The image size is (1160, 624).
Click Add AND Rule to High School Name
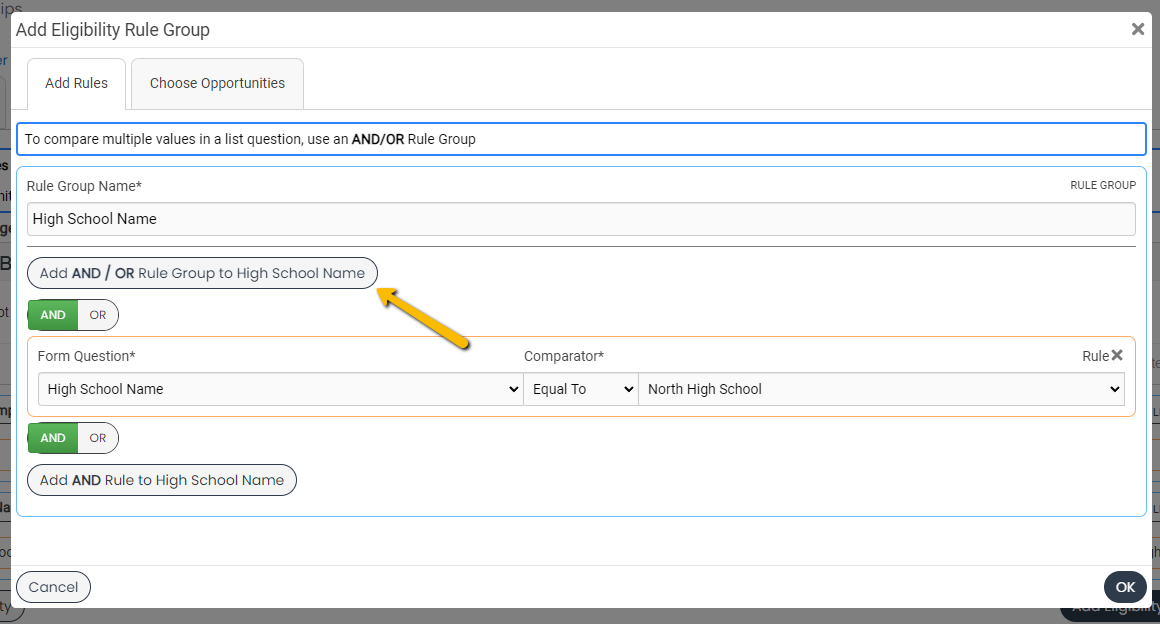click(x=161, y=480)
